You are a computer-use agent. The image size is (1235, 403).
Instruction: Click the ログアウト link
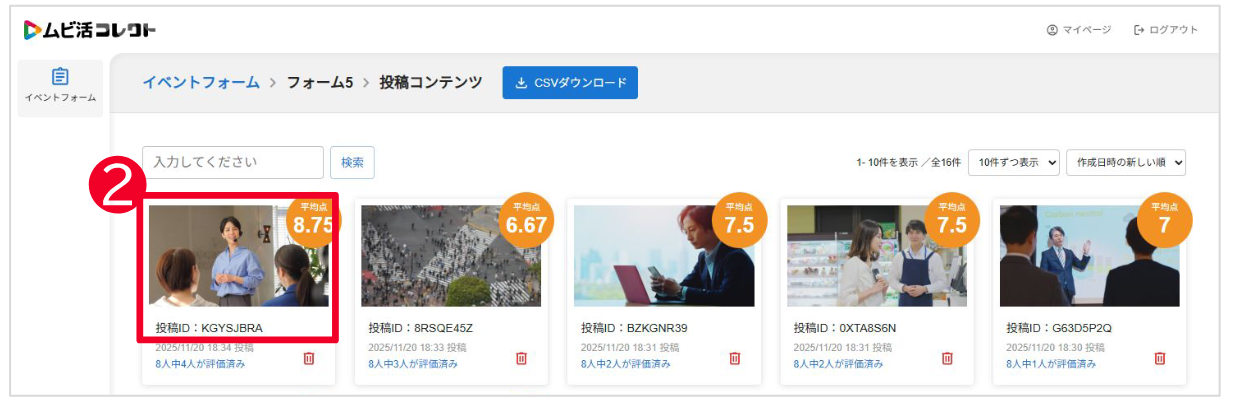(x=1166, y=30)
